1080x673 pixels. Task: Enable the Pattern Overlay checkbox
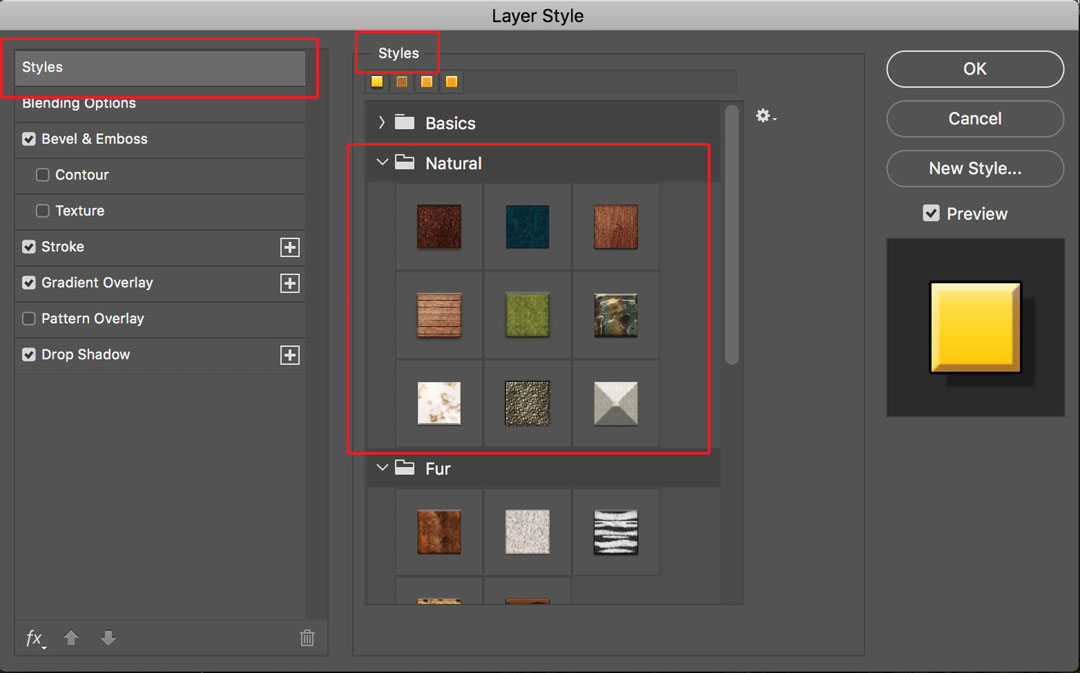click(29, 319)
